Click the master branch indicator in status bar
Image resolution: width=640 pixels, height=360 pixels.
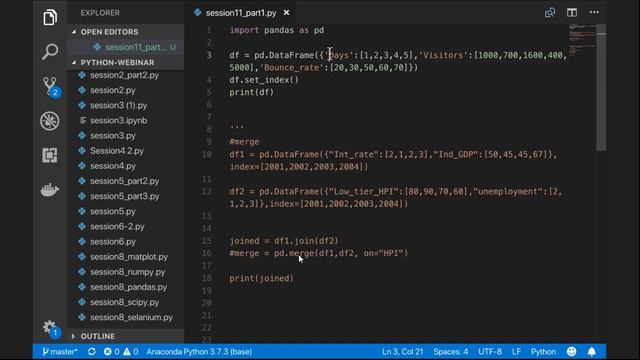point(60,352)
